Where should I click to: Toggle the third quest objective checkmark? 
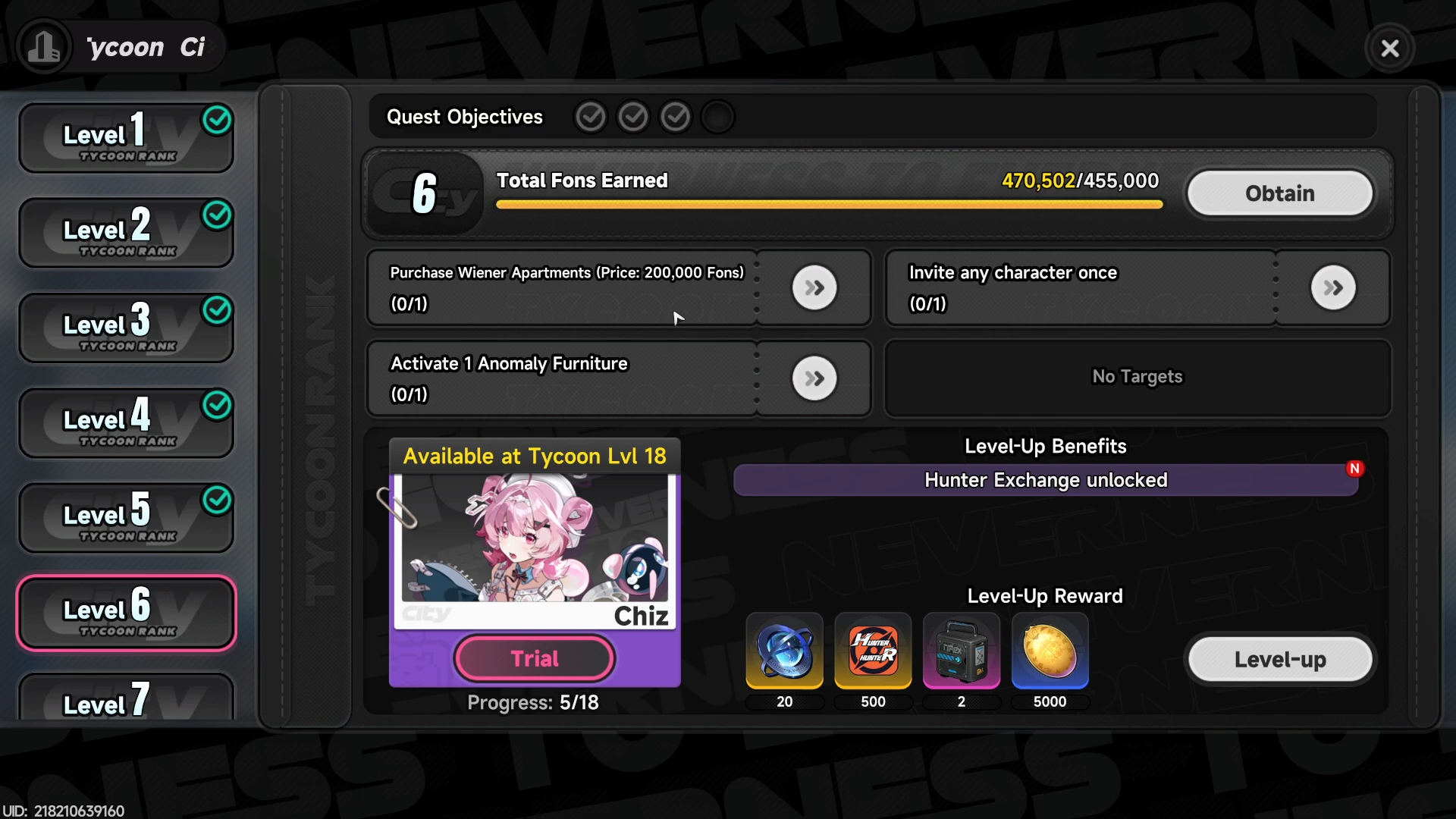[675, 118]
